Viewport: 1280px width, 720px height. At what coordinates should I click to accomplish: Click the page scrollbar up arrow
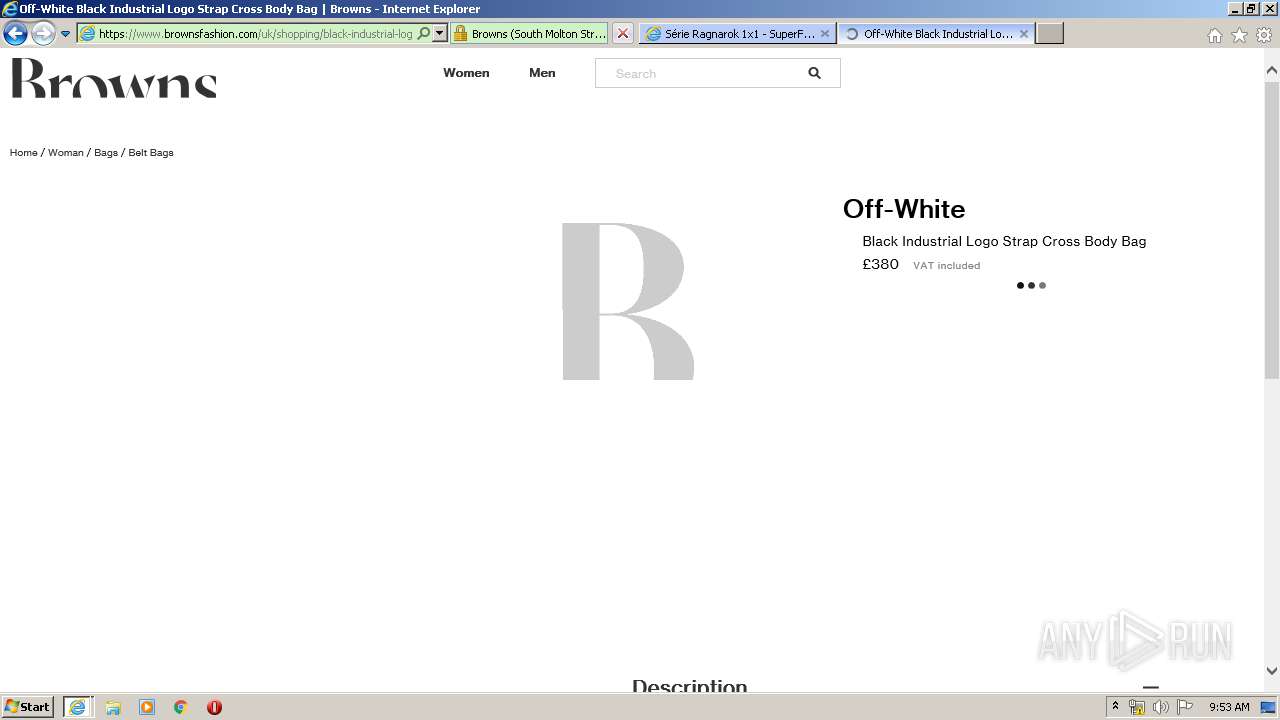(x=1272, y=70)
